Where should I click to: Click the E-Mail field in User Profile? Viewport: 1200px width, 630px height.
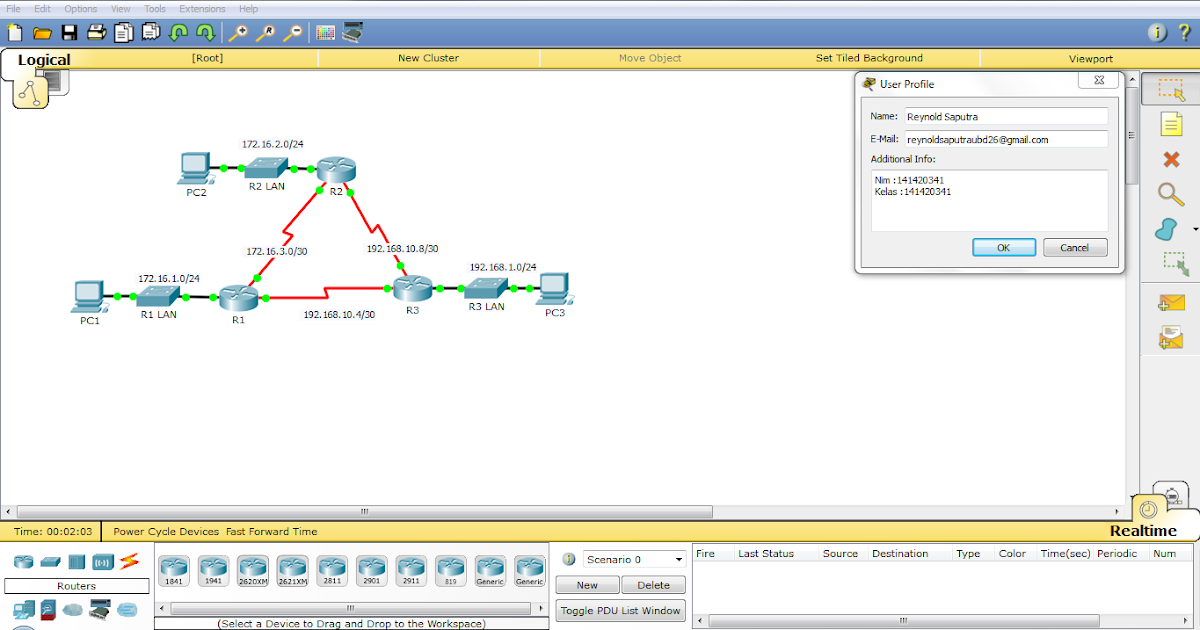click(1006, 139)
